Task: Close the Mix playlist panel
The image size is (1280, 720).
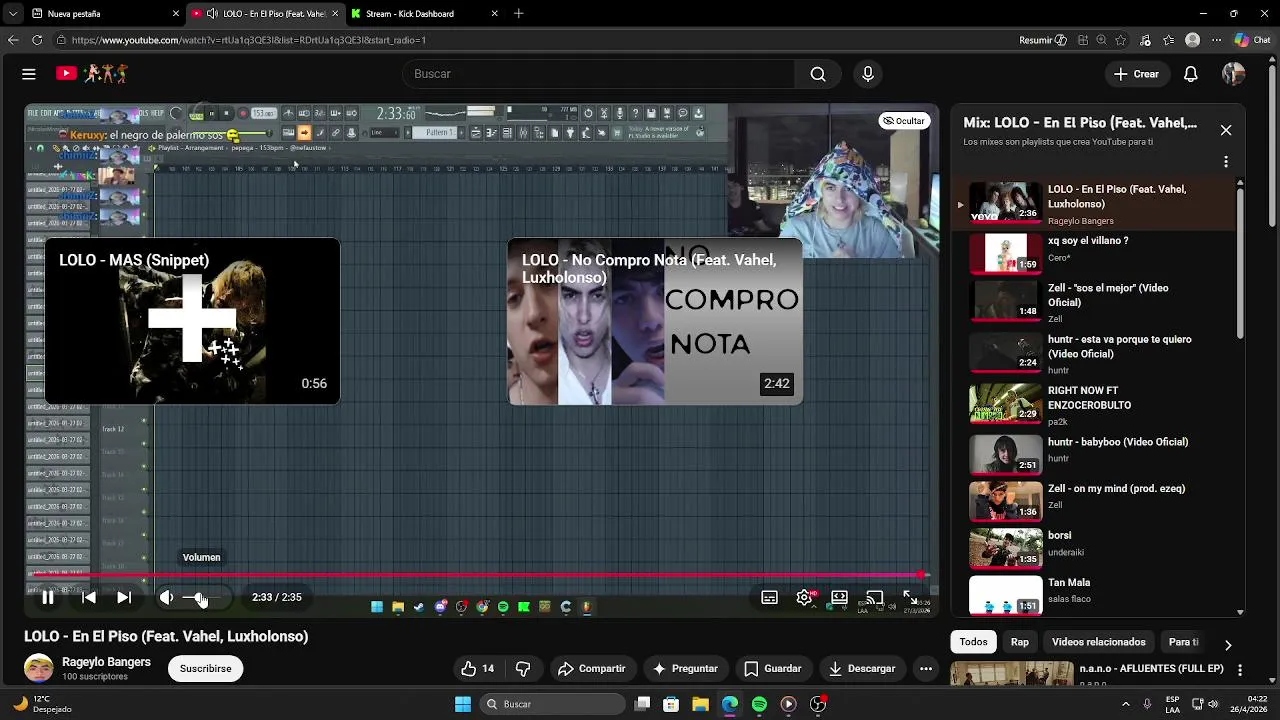Action: [x=1226, y=130]
